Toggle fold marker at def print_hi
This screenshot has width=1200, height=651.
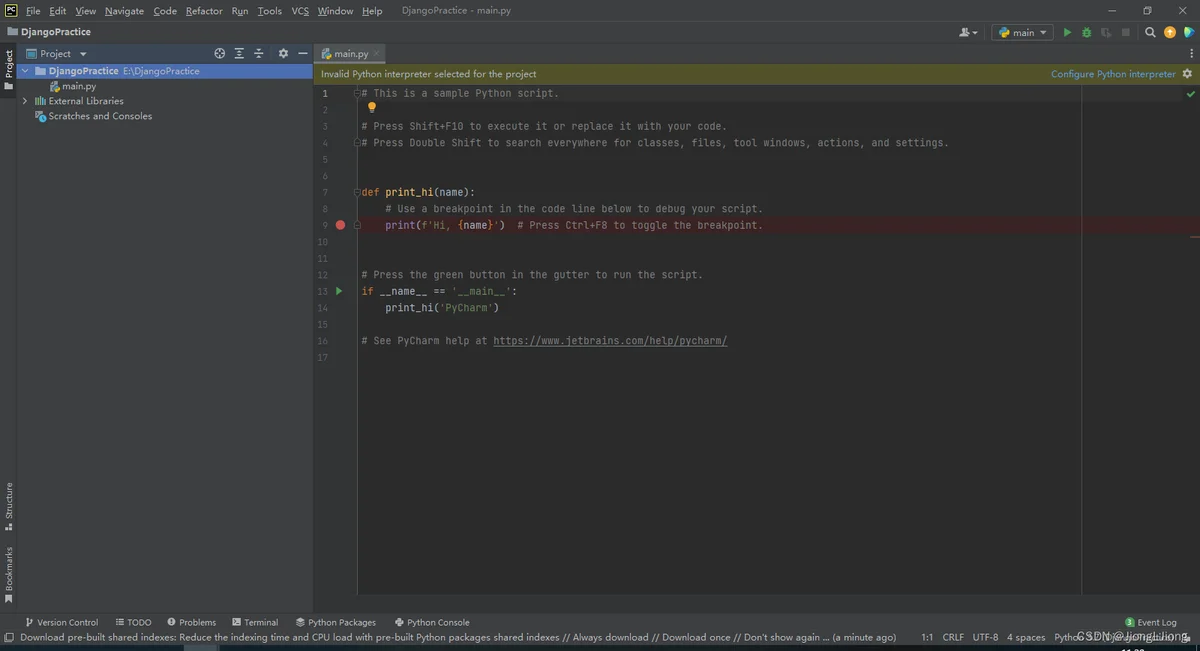pyautogui.click(x=357, y=192)
